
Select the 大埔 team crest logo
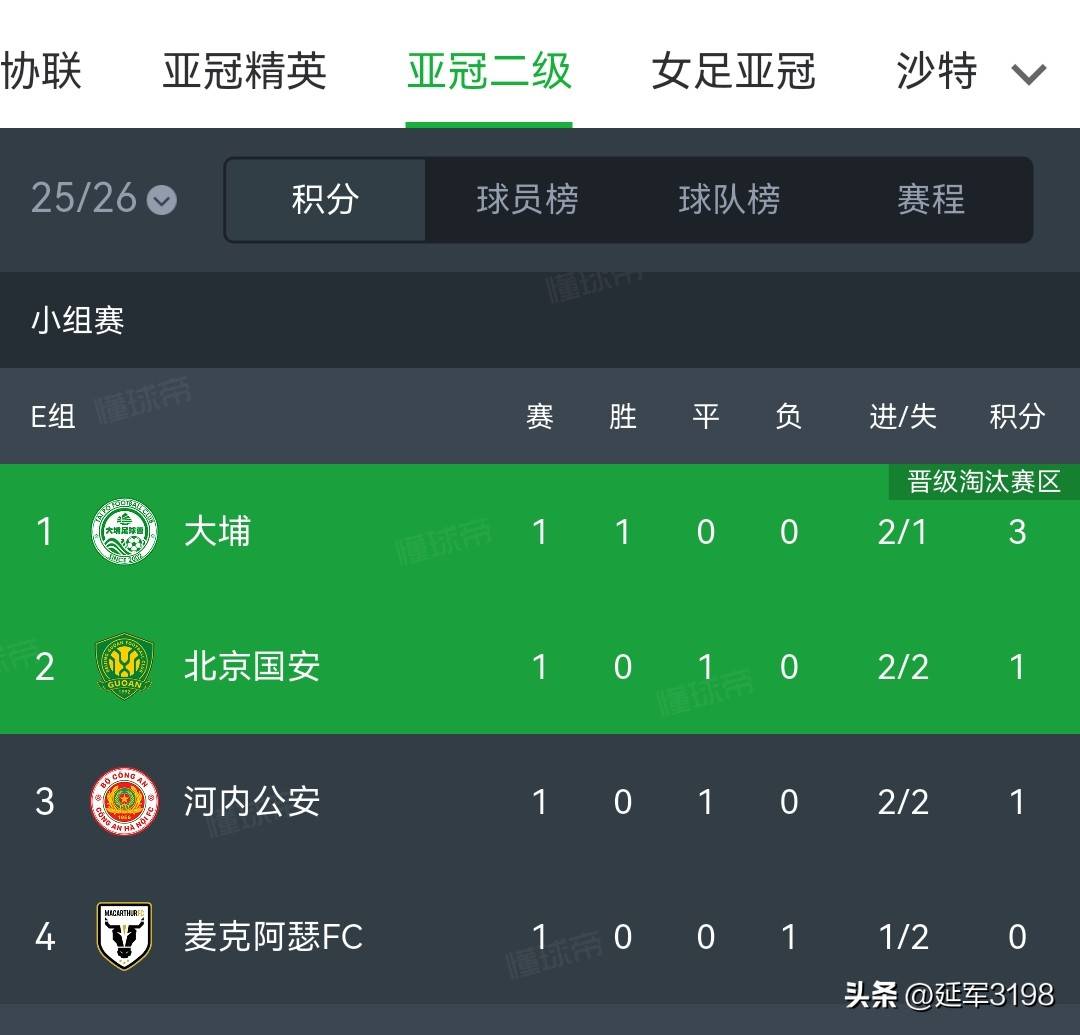pyautogui.click(x=125, y=532)
